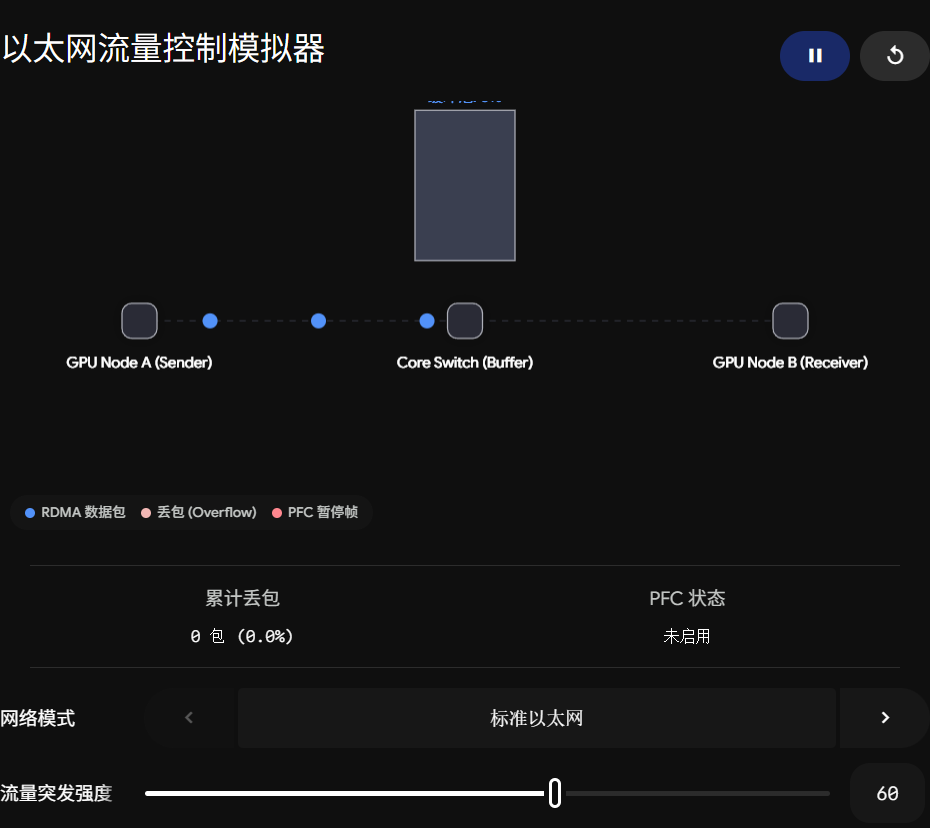This screenshot has height=828, width=930.
Task: Click the PFC 状态 未启用 indicator
Action: click(687, 636)
